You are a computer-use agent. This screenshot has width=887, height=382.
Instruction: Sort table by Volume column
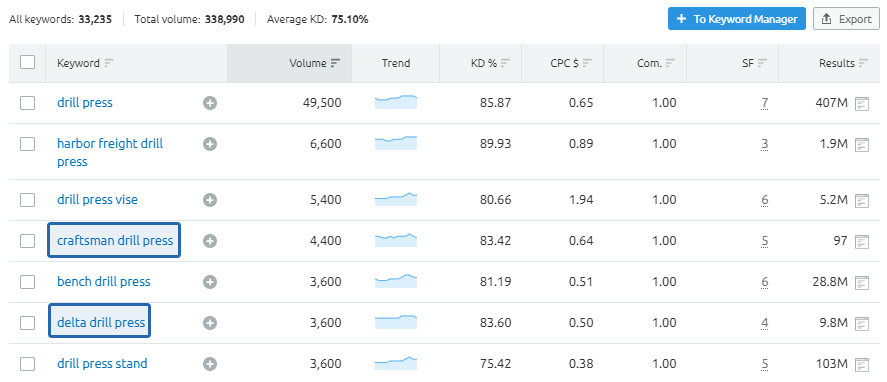click(315, 63)
